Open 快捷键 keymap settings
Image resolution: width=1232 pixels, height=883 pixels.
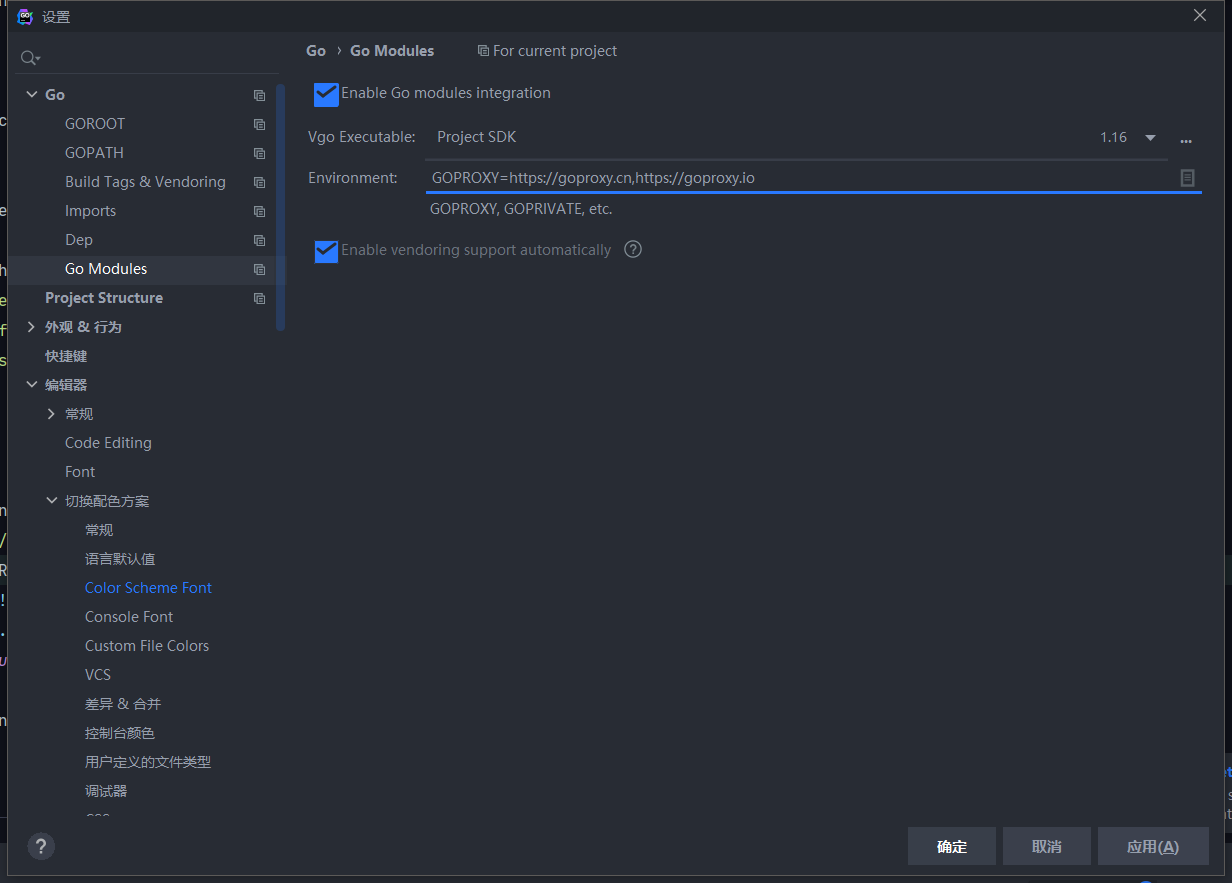pyautogui.click(x=66, y=356)
